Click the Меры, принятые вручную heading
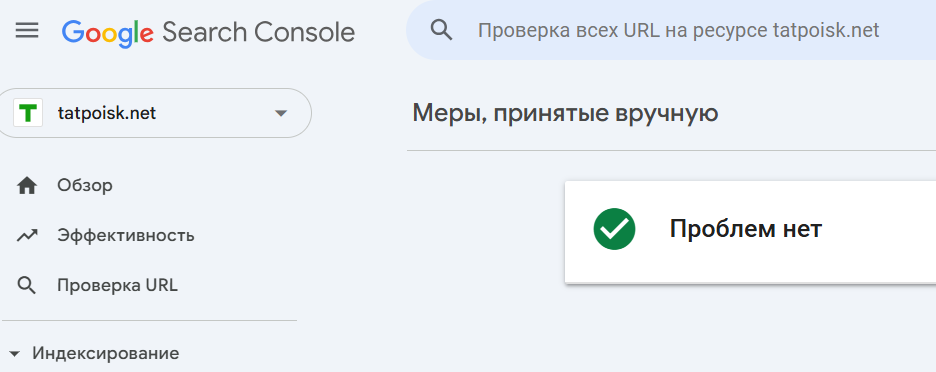The height and width of the screenshot is (372, 936). pos(565,113)
